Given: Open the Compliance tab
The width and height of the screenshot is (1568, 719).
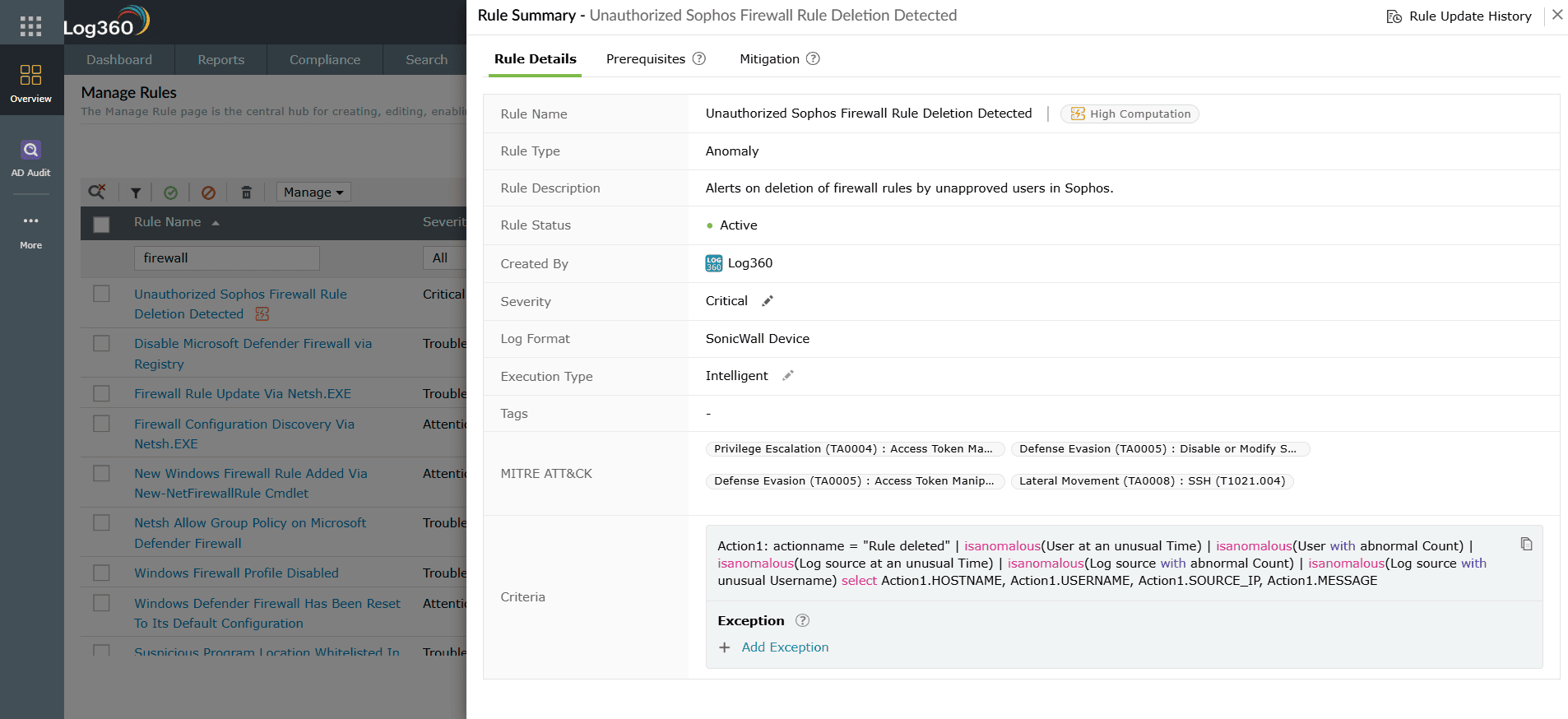Looking at the screenshot, I should pyautogui.click(x=325, y=59).
